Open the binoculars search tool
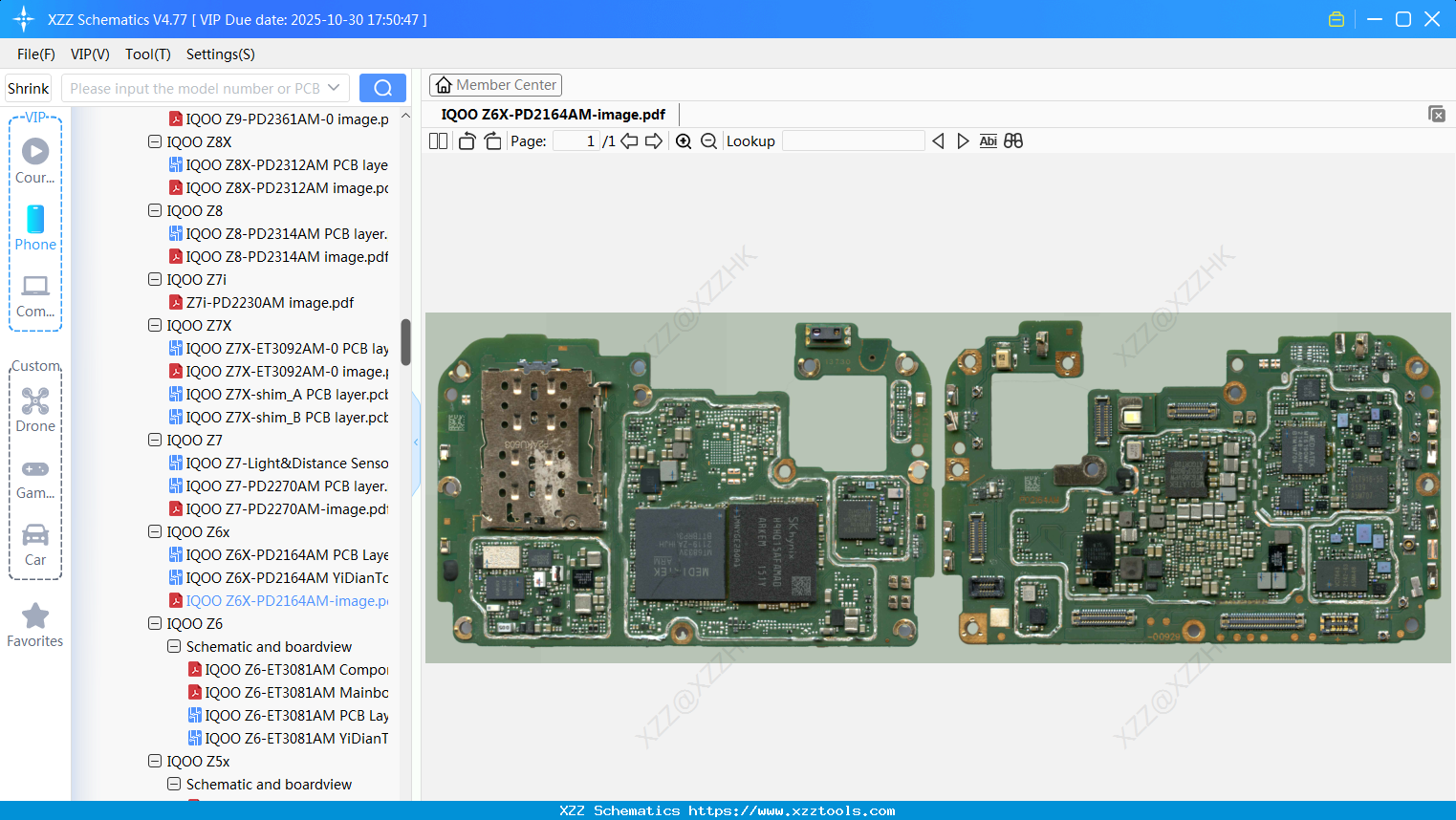Viewport: 1456px width, 820px height. (x=1013, y=140)
